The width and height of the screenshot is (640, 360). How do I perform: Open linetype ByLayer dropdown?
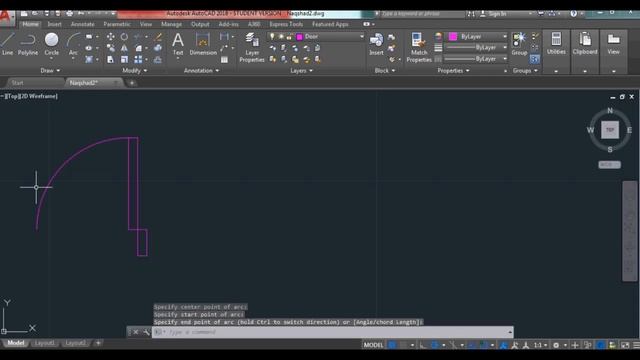(504, 59)
